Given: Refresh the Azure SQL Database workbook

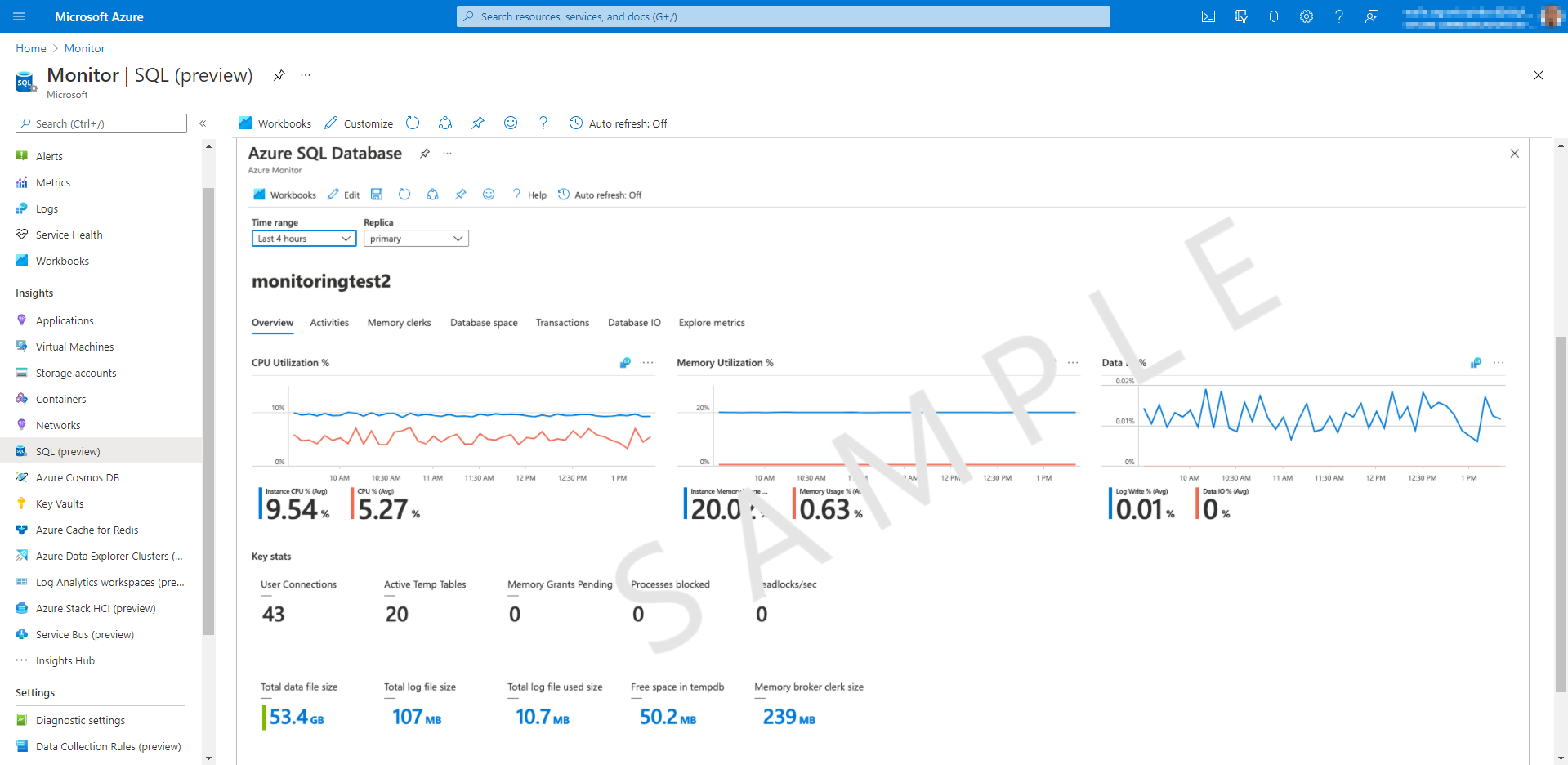Looking at the screenshot, I should [404, 195].
